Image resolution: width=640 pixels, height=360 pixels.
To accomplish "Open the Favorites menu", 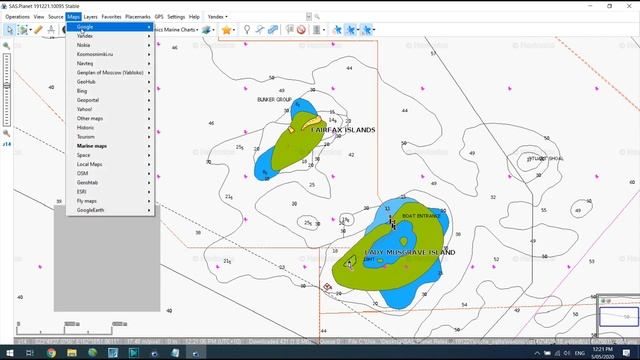I will click(x=111, y=17).
